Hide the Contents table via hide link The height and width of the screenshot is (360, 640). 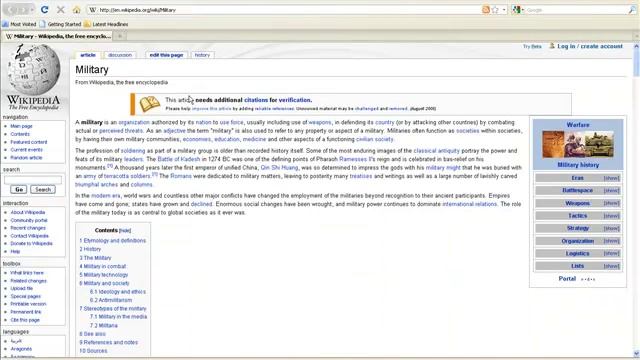coord(125,231)
